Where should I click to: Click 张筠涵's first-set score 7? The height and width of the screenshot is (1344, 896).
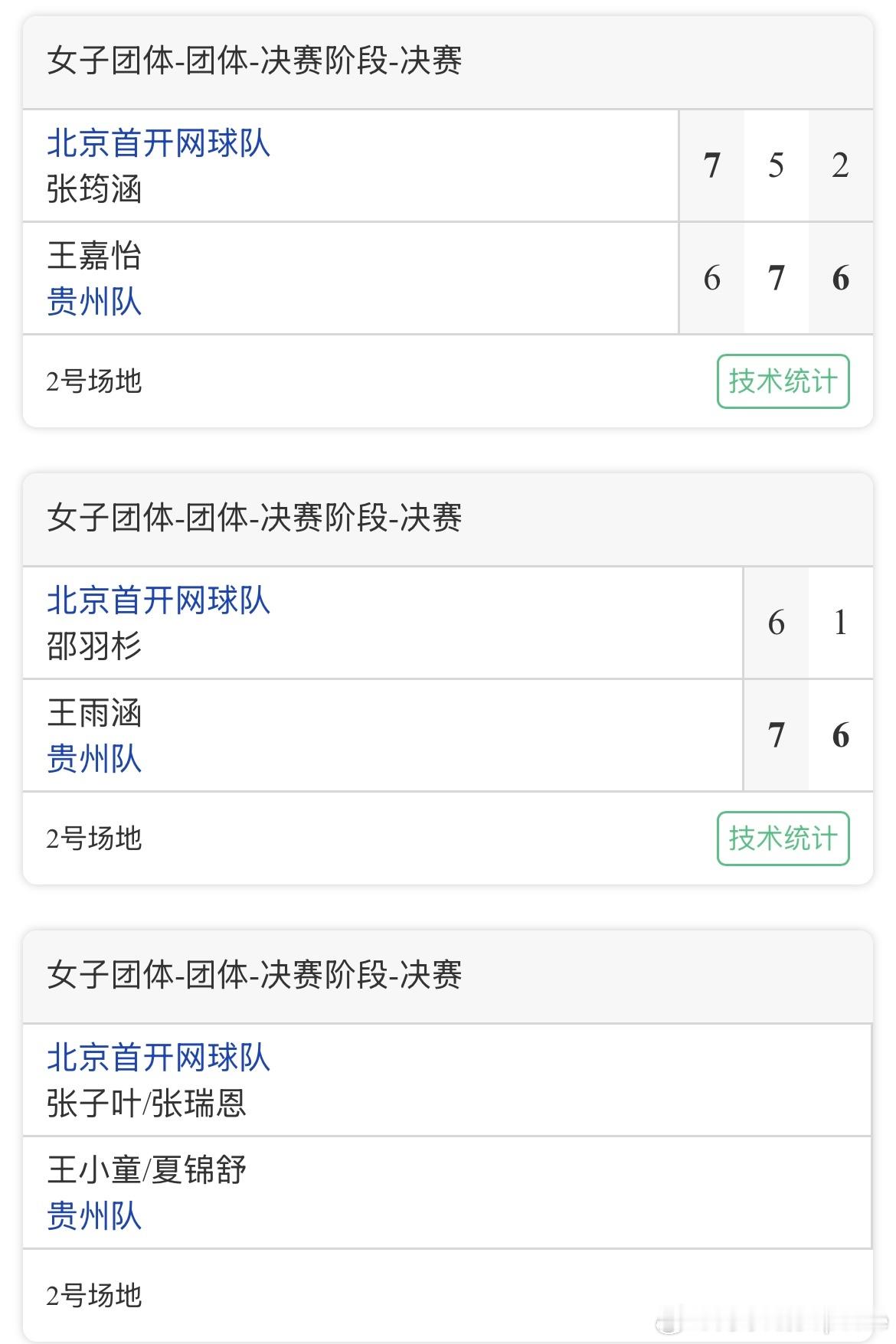712,165
